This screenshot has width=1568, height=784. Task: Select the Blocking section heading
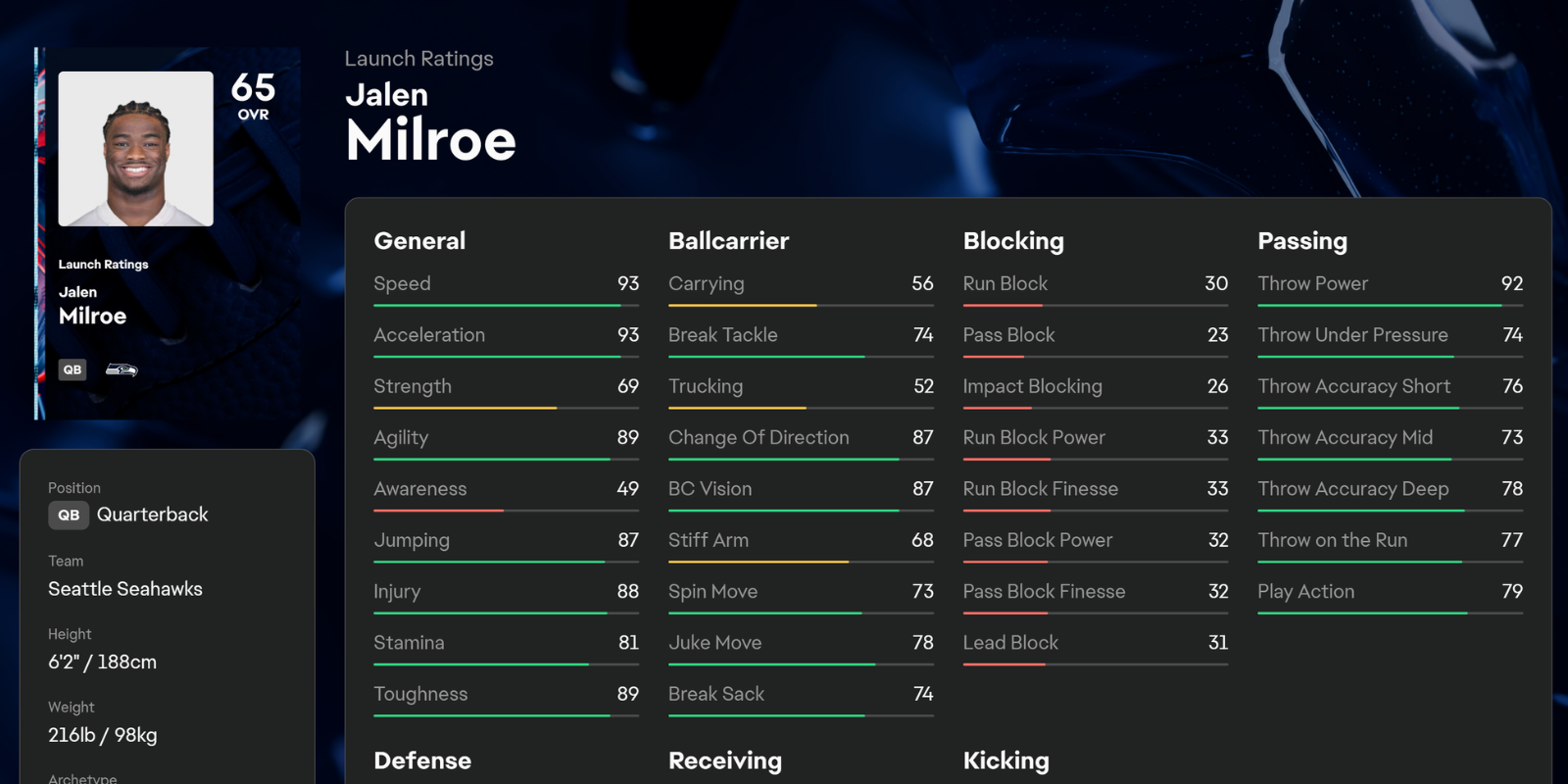tap(1013, 241)
